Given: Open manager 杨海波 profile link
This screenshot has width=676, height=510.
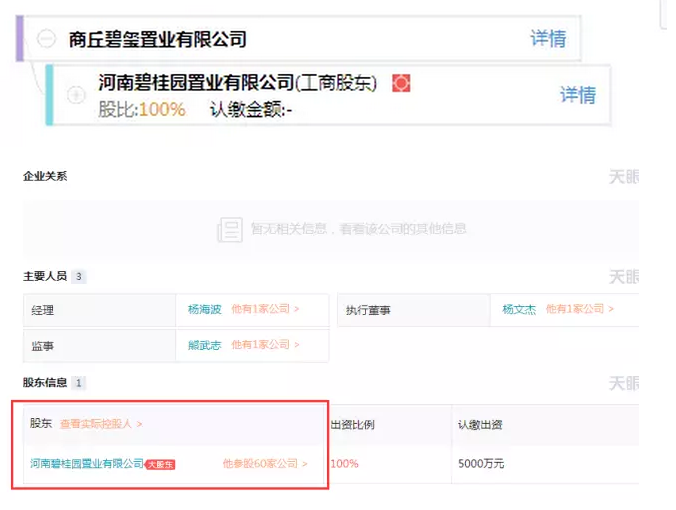Looking at the screenshot, I should 204,309.
